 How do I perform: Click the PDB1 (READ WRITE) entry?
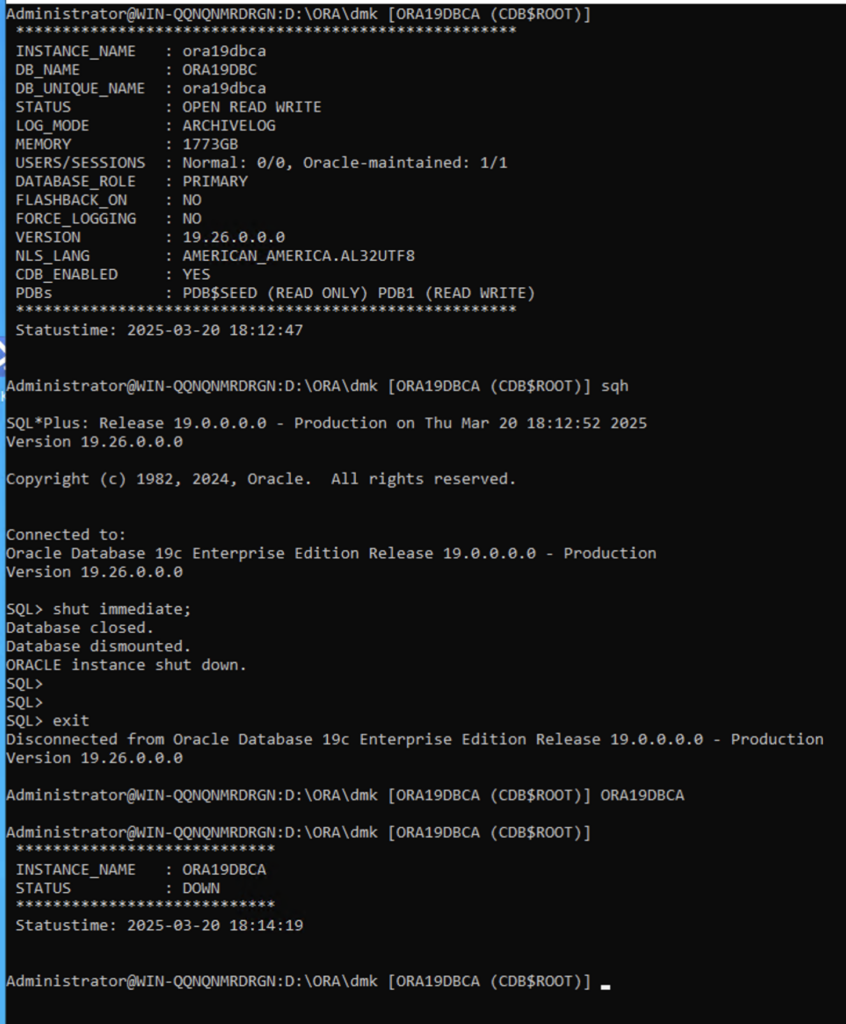pos(456,293)
